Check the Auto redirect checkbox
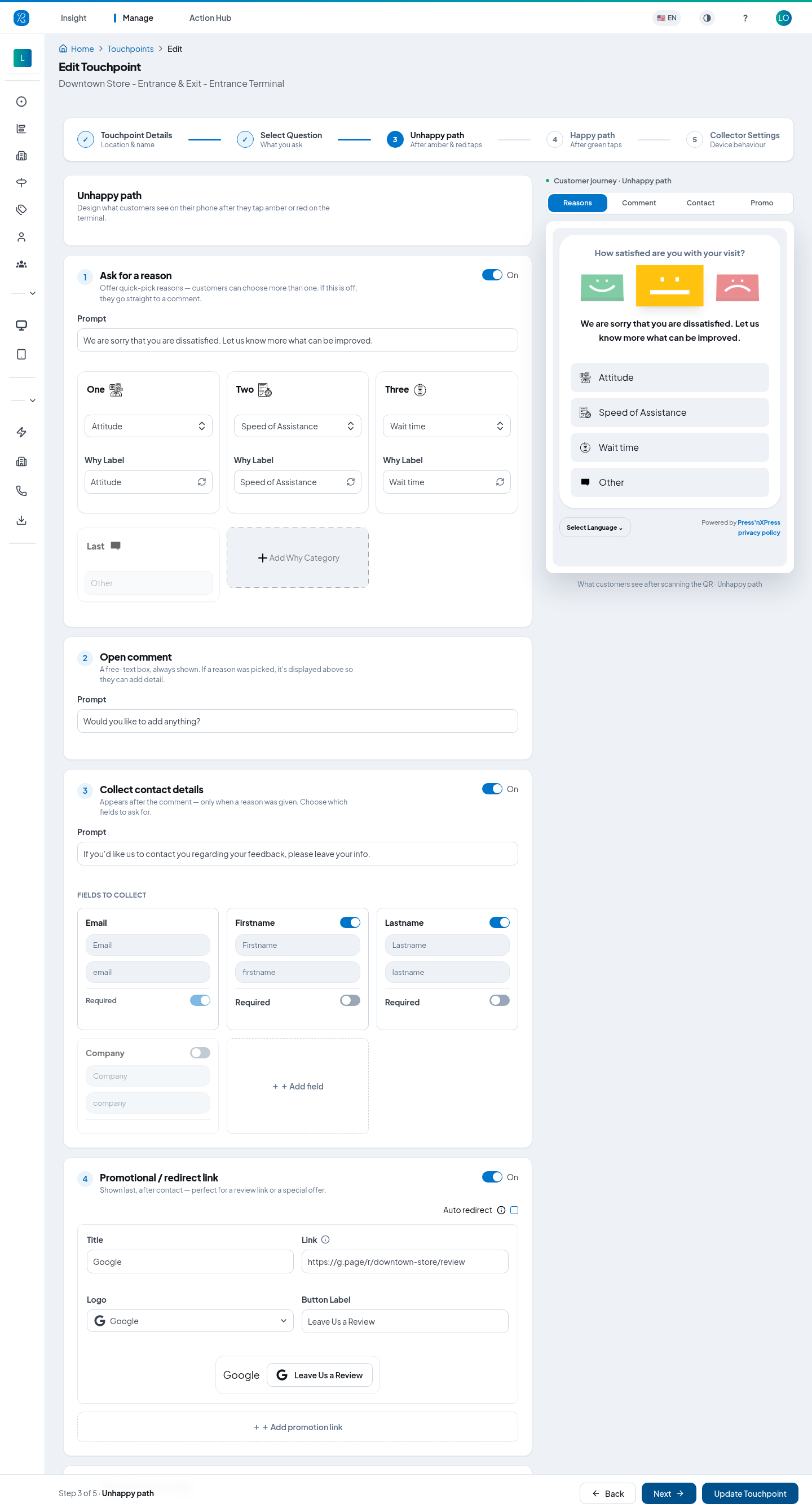Image resolution: width=812 pixels, height=1512 pixels. [x=514, y=1210]
